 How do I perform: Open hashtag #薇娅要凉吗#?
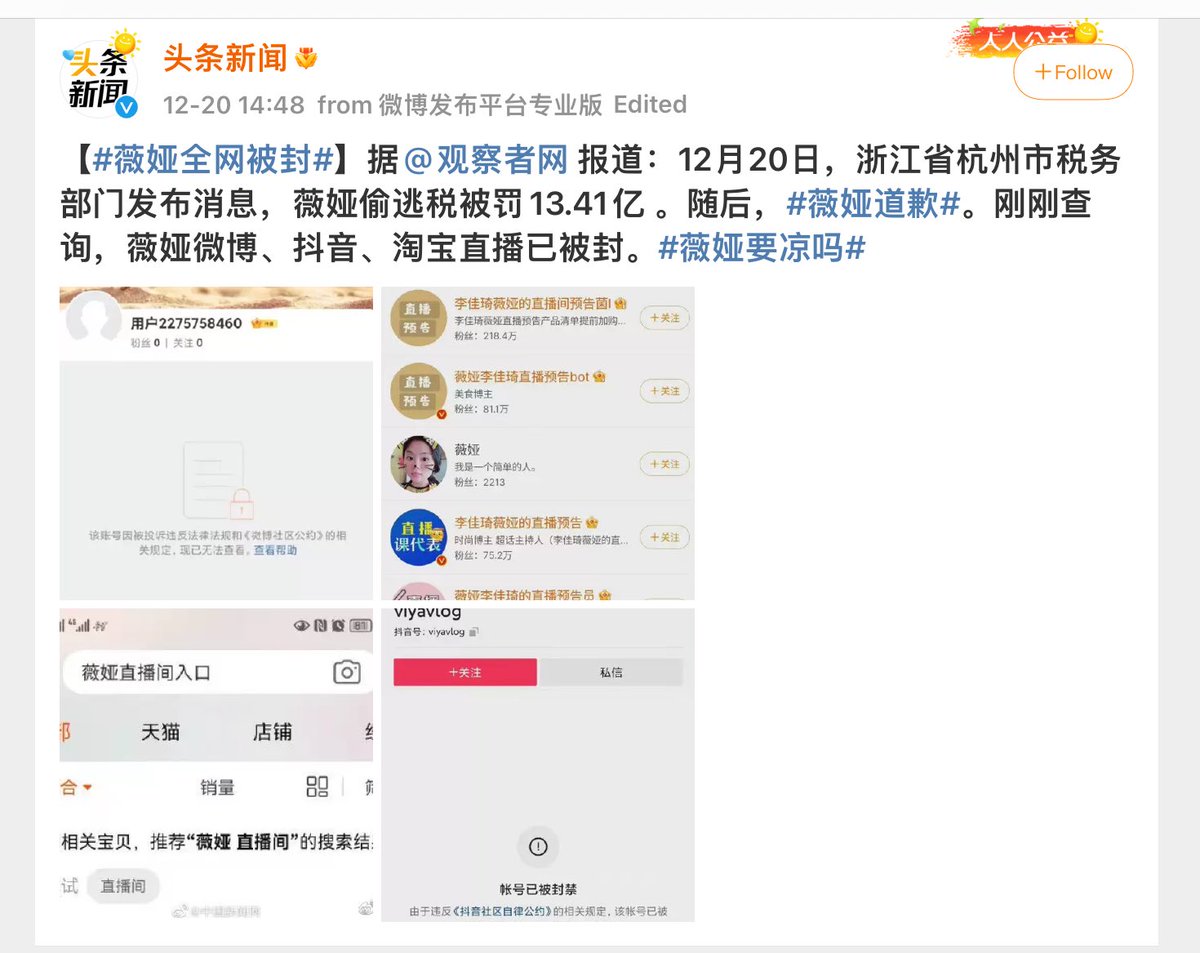761,248
